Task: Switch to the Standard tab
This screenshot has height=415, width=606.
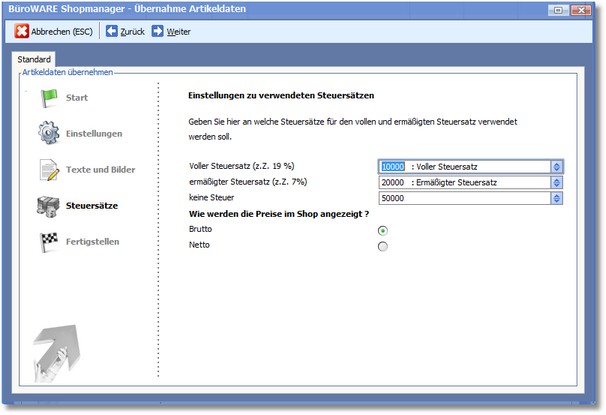Action: [x=35, y=60]
